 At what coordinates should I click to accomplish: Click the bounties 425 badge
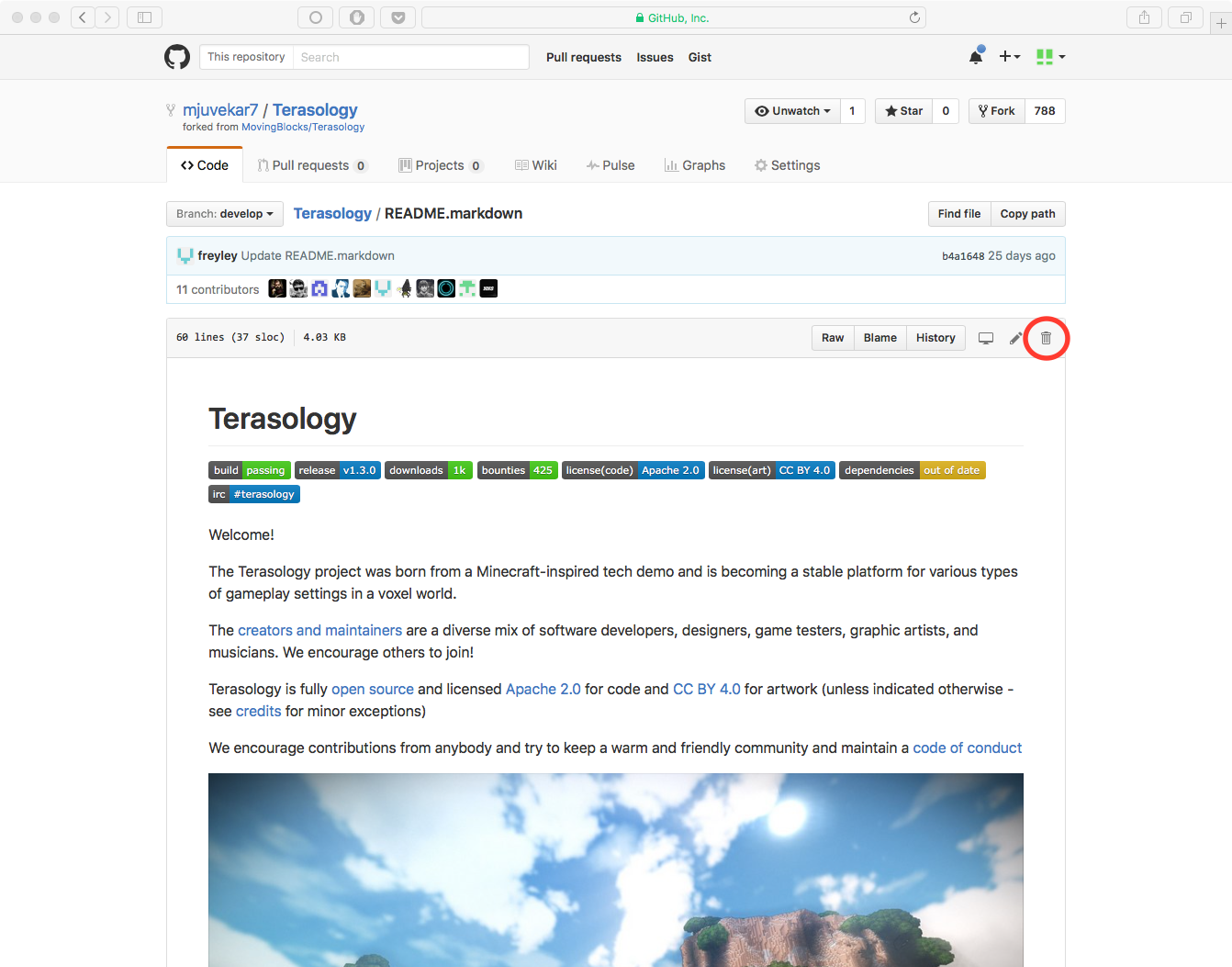pos(518,470)
